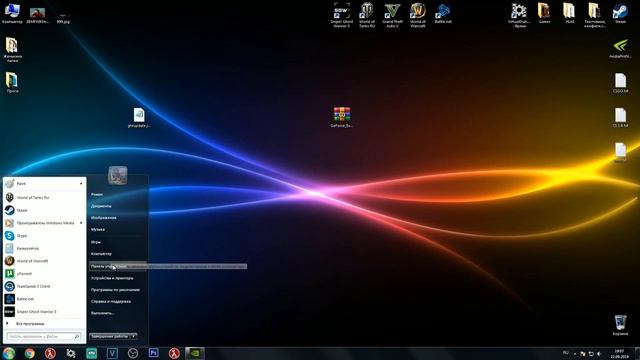640x360 pixels.
Task: Click the volume speaker icon in system tray
Action: [599, 353]
